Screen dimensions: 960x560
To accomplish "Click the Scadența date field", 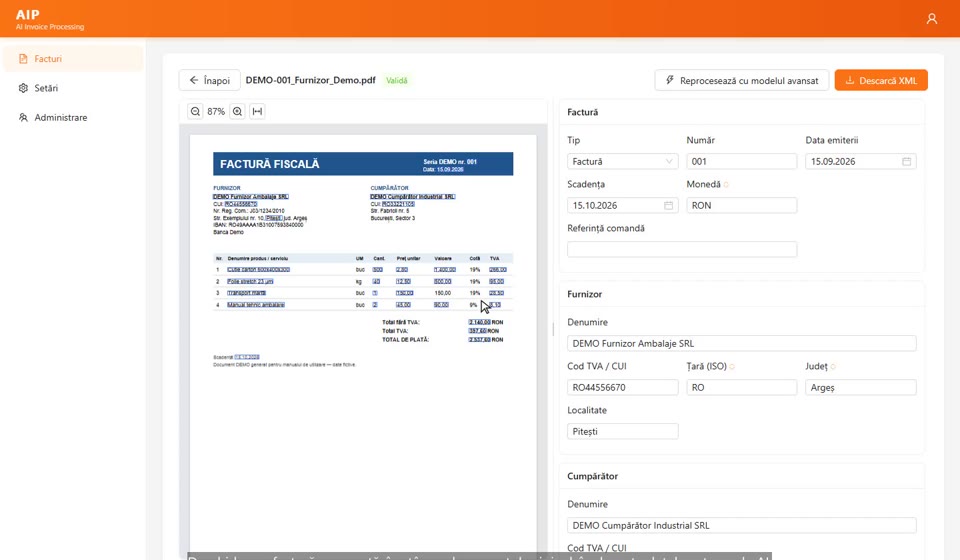I will pyautogui.click(x=622, y=206).
